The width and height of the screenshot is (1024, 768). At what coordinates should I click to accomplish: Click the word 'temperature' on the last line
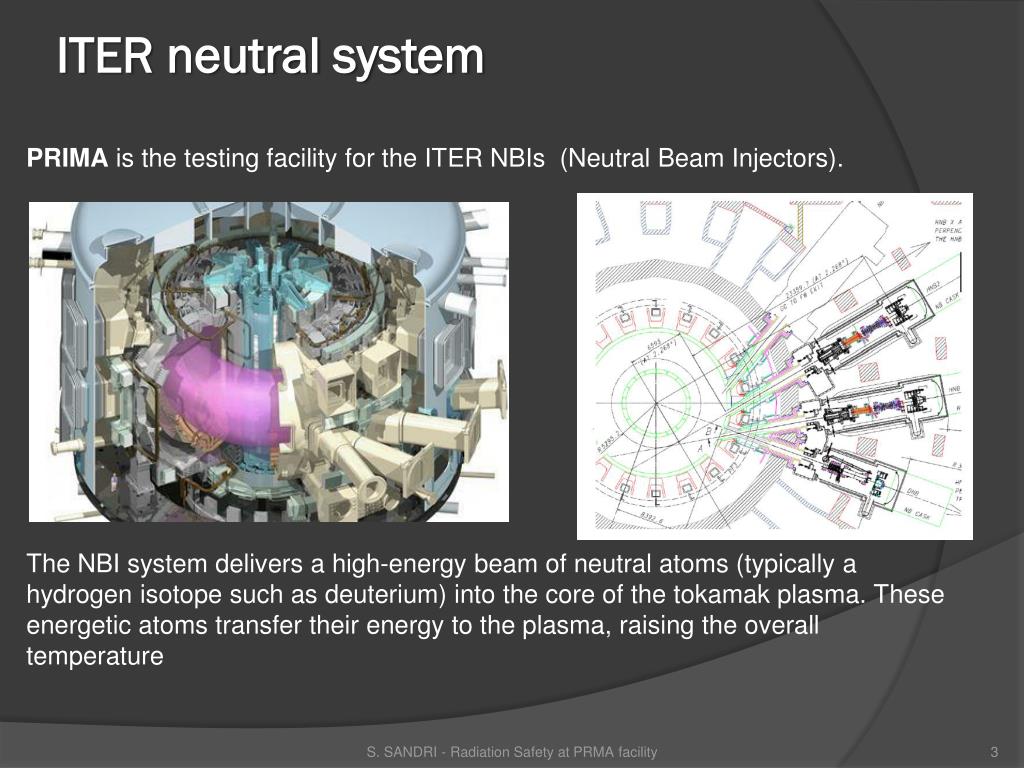pyautogui.click(x=95, y=656)
